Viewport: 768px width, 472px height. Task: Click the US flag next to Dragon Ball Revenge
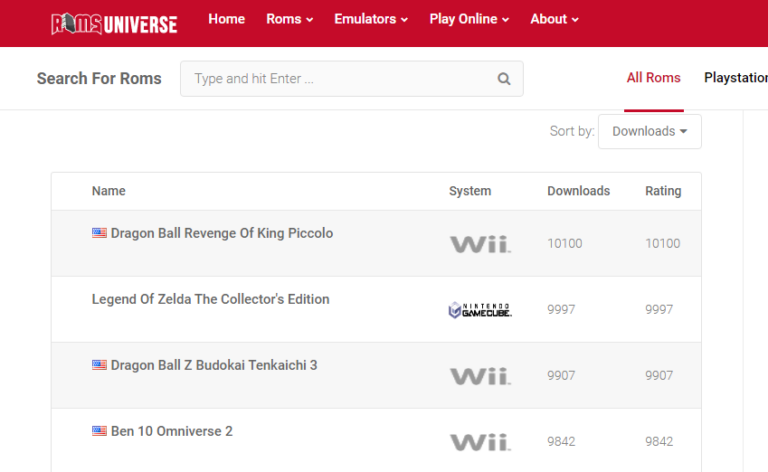click(99, 233)
